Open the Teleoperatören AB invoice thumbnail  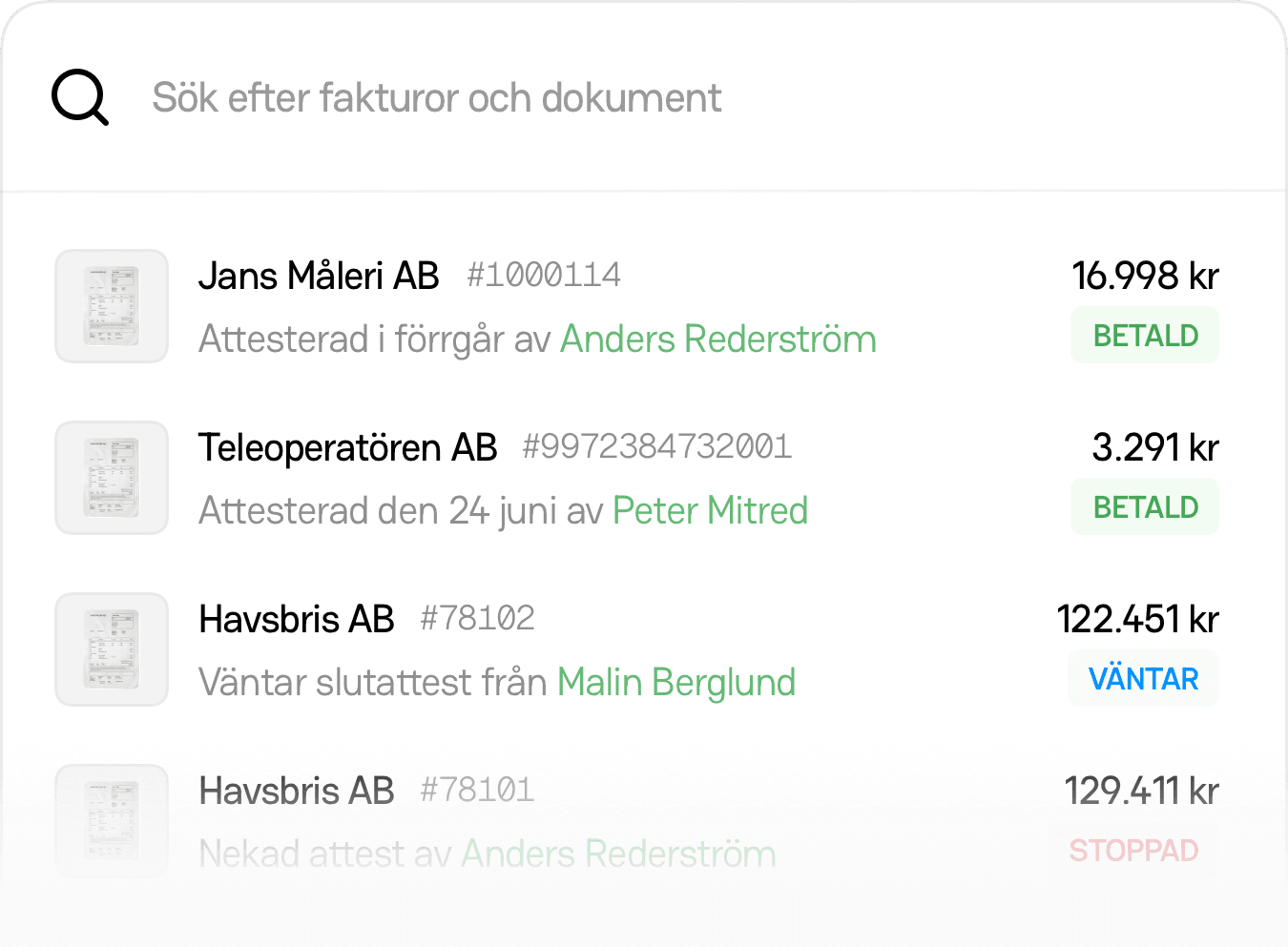tap(111, 478)
